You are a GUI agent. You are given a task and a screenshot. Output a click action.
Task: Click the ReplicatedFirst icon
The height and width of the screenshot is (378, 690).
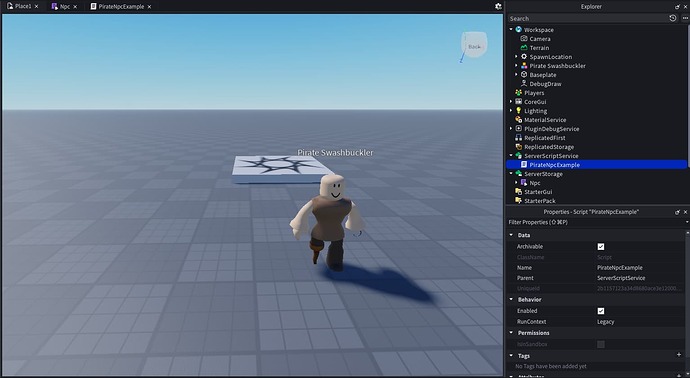point(518,138)
